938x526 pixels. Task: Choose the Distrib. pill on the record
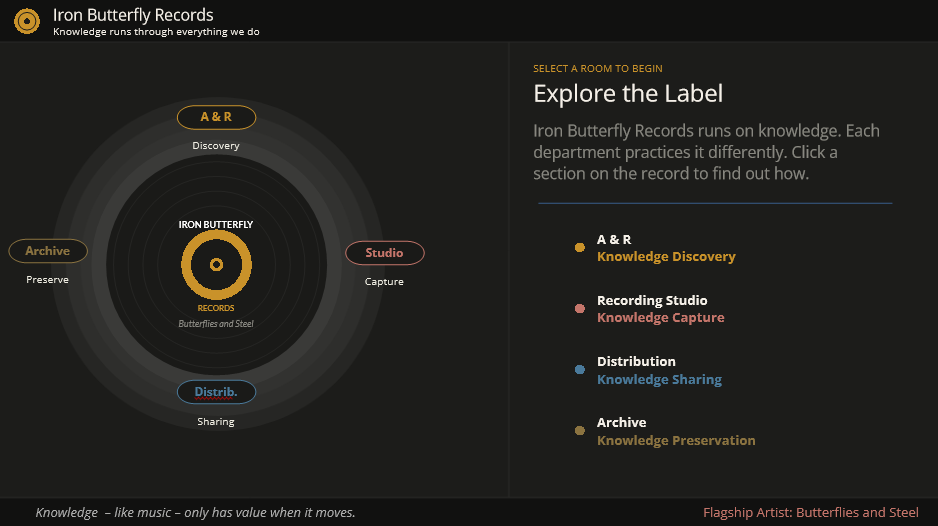[x=216, y=392]
